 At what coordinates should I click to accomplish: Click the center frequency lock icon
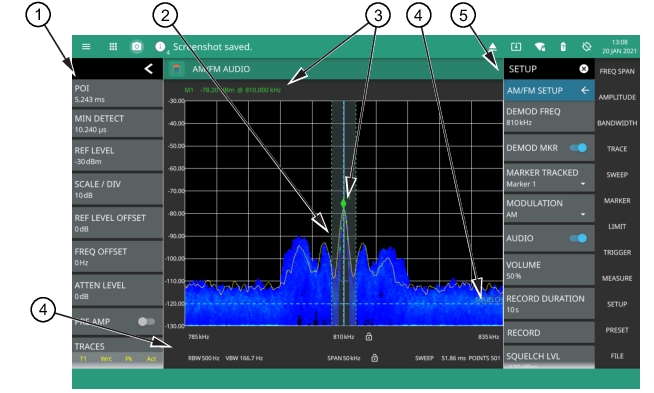coord(369,336)
